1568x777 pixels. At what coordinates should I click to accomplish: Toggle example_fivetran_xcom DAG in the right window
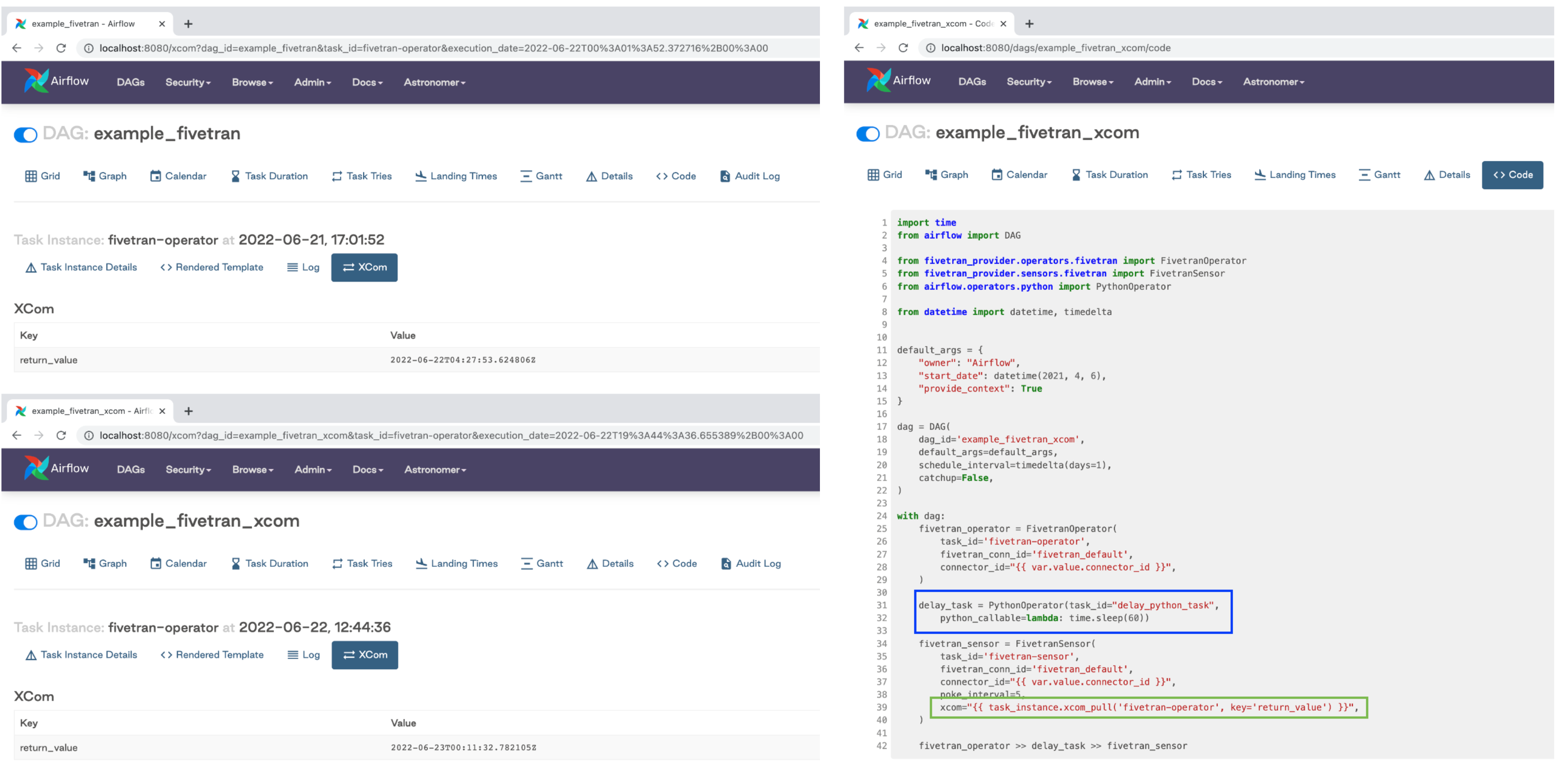pyautogui.click(x=867, y=133)
